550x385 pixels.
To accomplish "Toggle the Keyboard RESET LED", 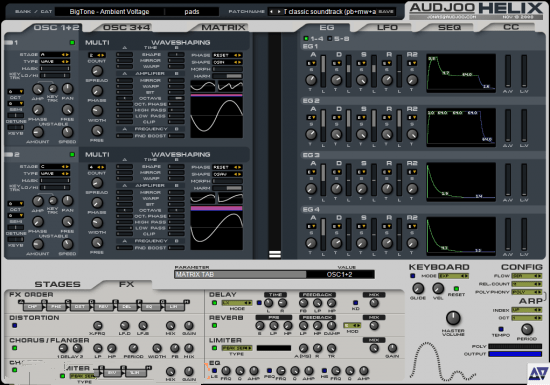I will pyautogui.click(x=456, y=289).
